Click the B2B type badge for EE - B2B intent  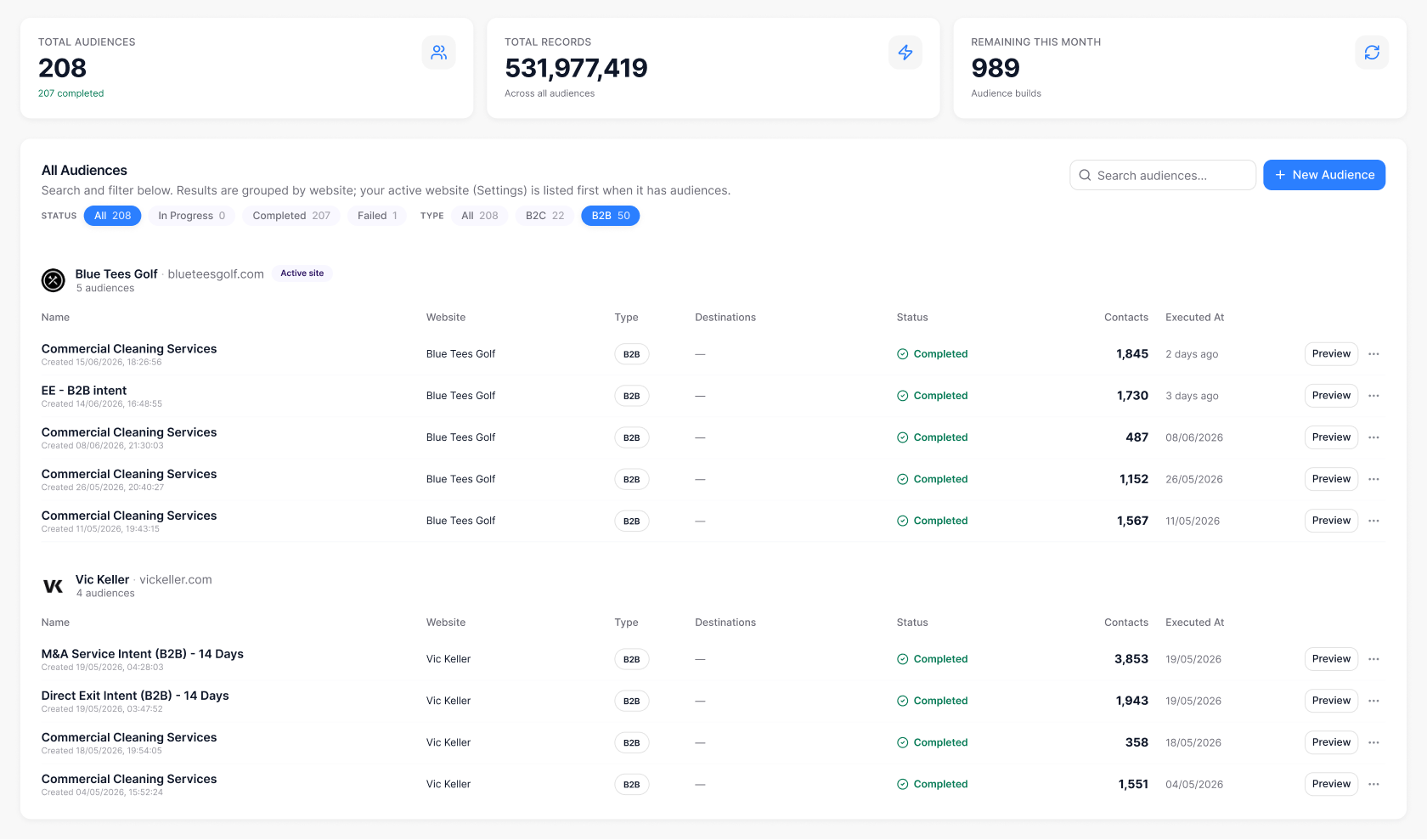tap(632, 396)
